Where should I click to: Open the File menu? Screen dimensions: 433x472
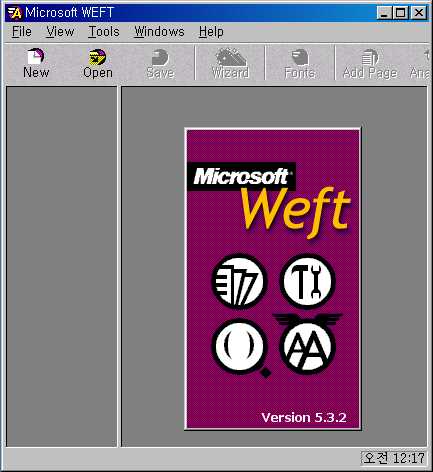click(x=22, y=32)
